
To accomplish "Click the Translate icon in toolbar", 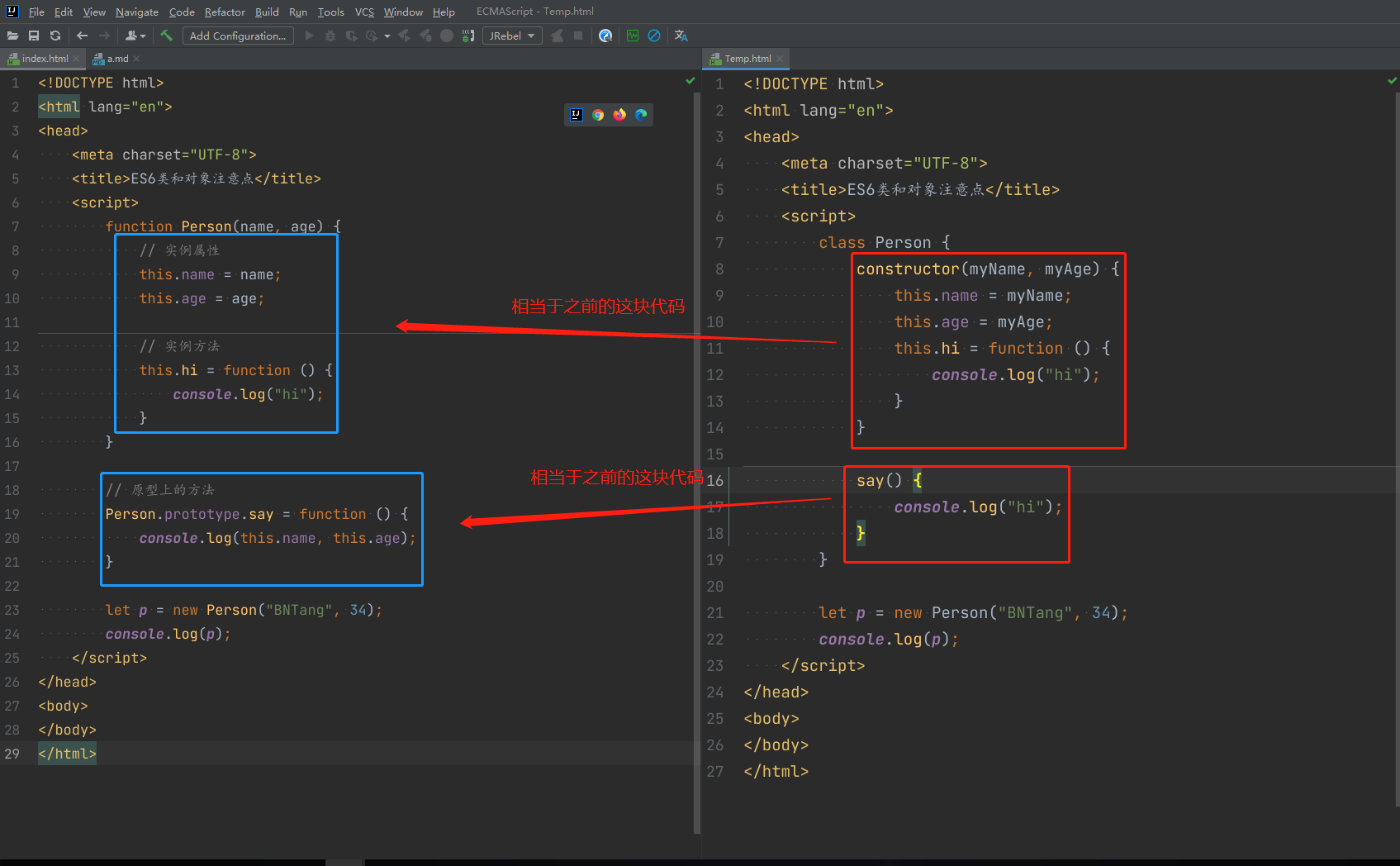I will coord(681,36).
